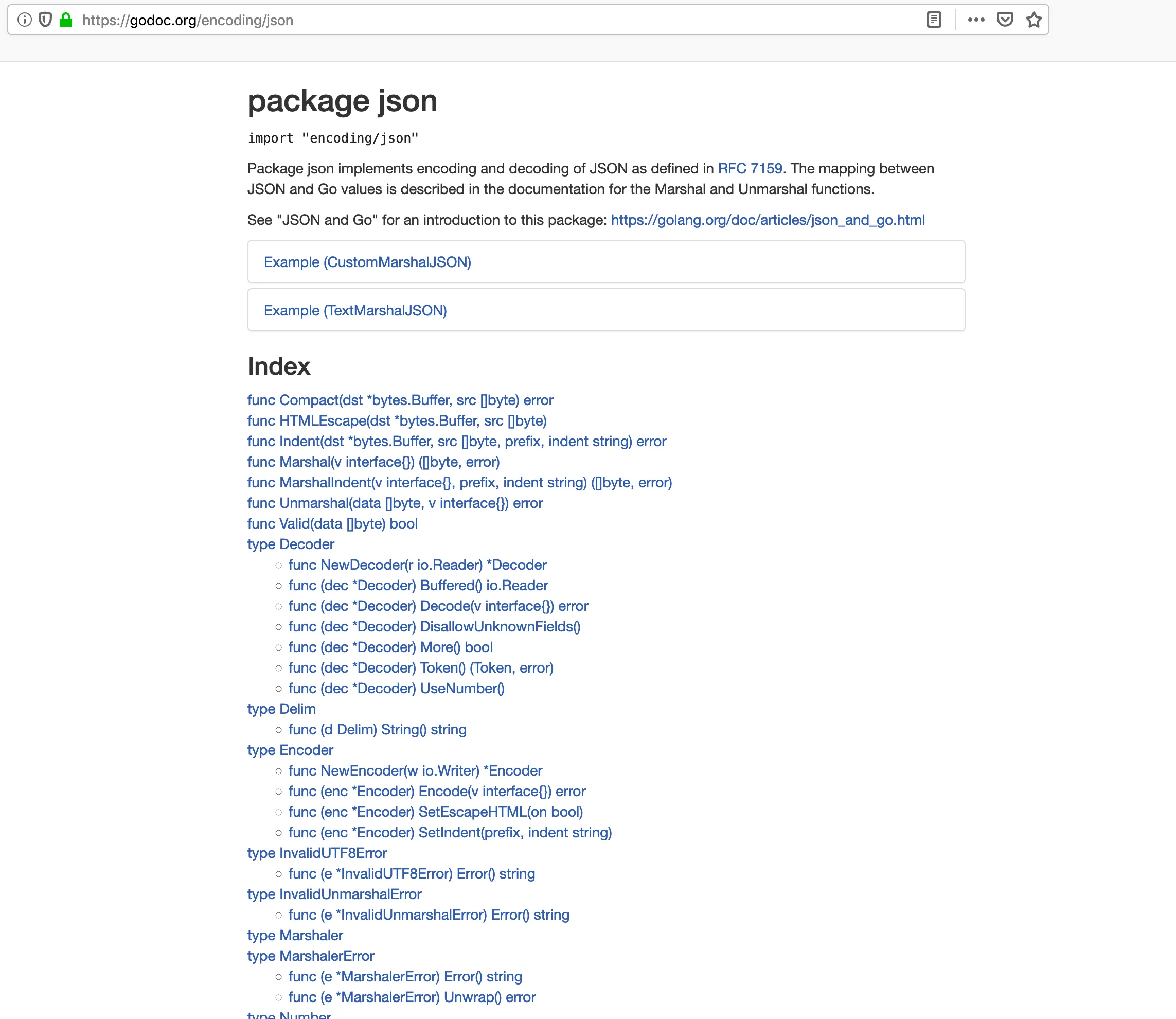Bookmark this page with the star icon

pyautogui.click(x=1034, y=20)
